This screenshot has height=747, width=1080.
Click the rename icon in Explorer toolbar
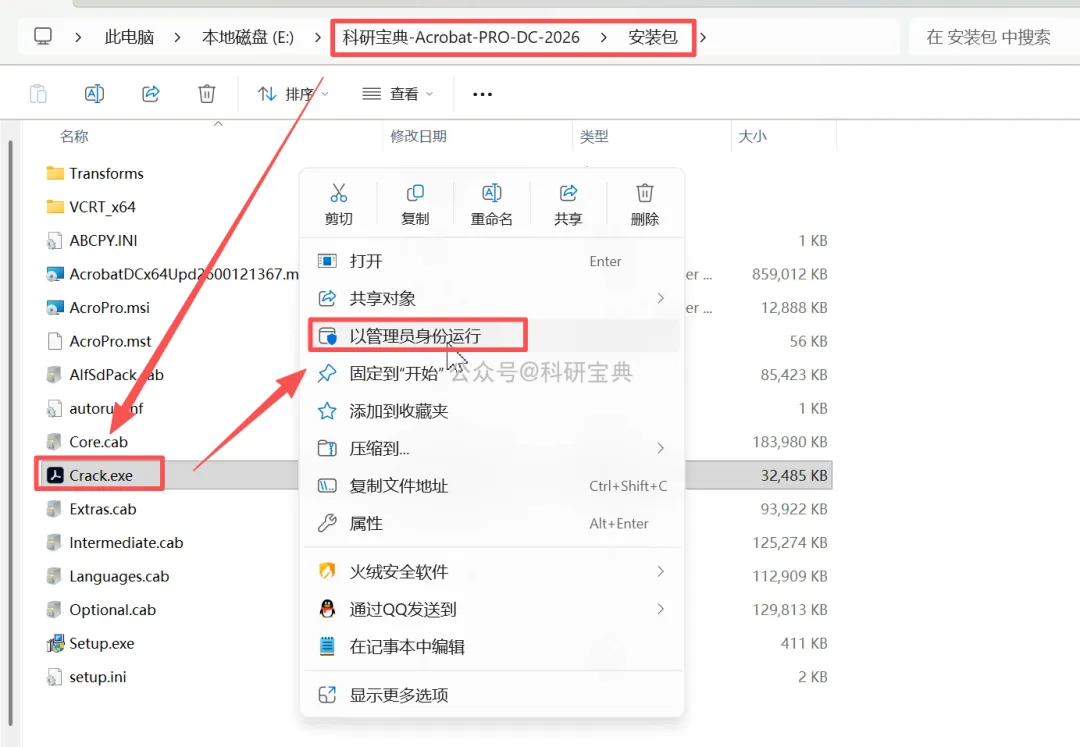tap(94, 94)
